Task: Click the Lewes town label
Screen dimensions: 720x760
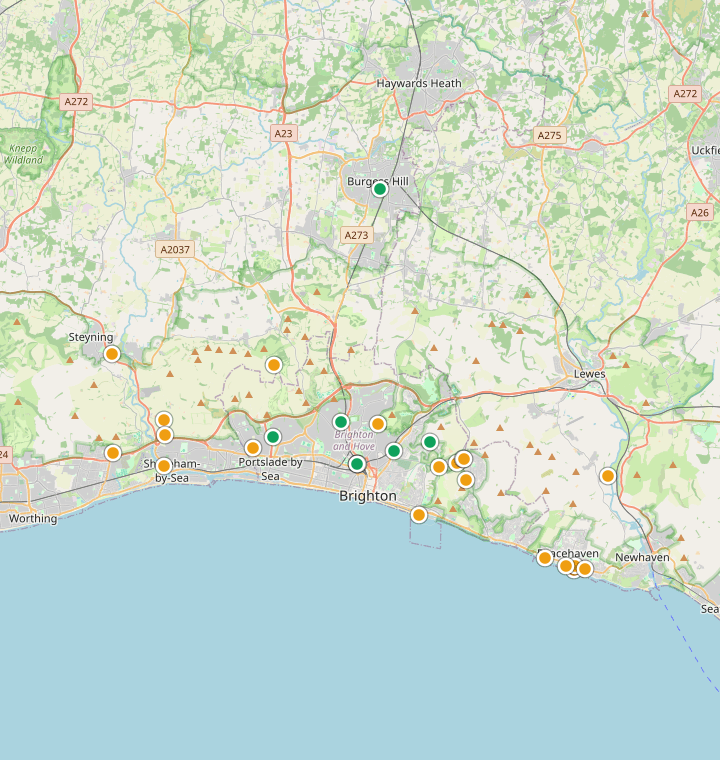Action: pyautogui.click(x=590, y=374)
